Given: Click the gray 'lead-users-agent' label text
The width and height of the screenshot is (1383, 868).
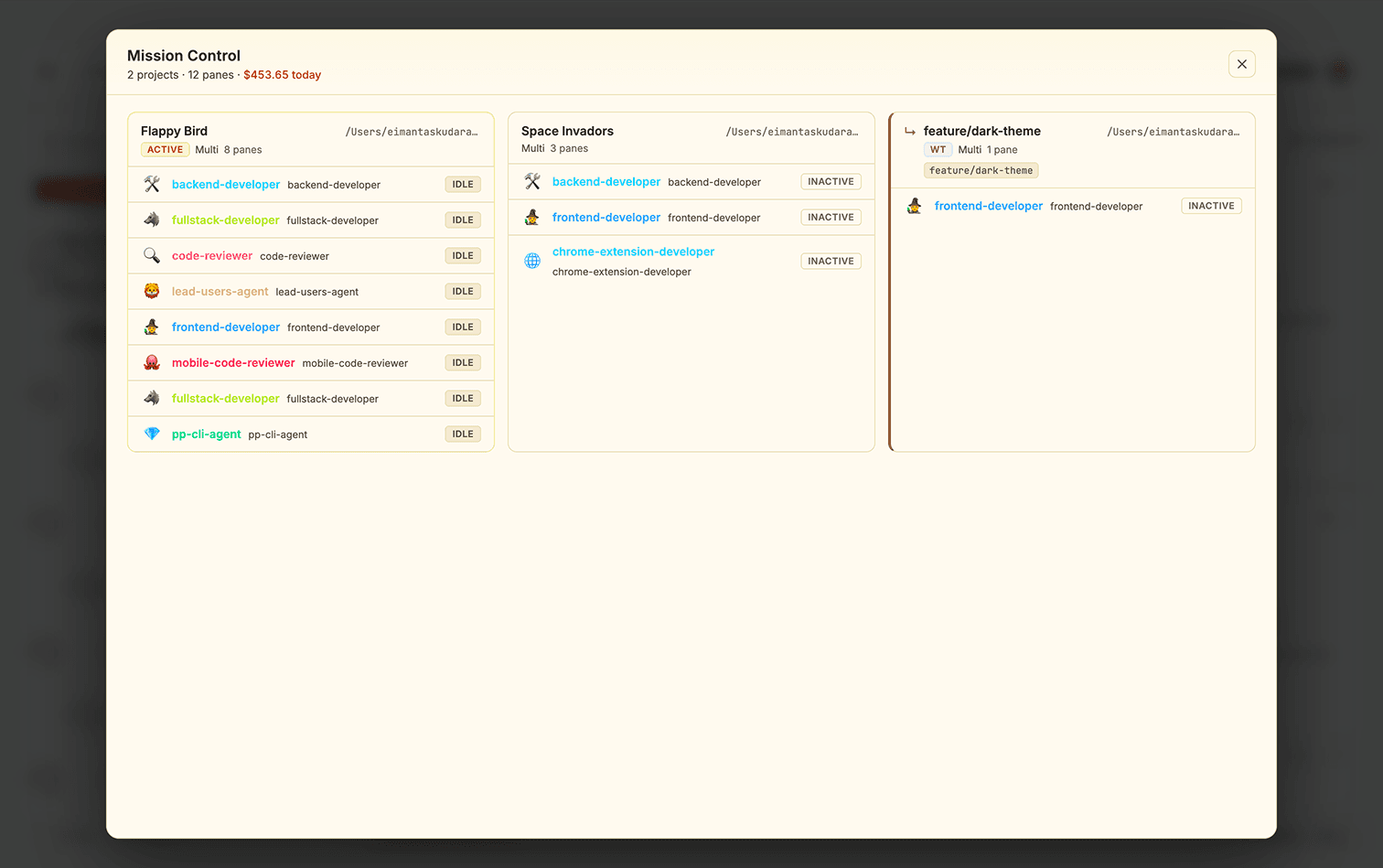Looking at the screenshot, I should (x=317, y=292).
